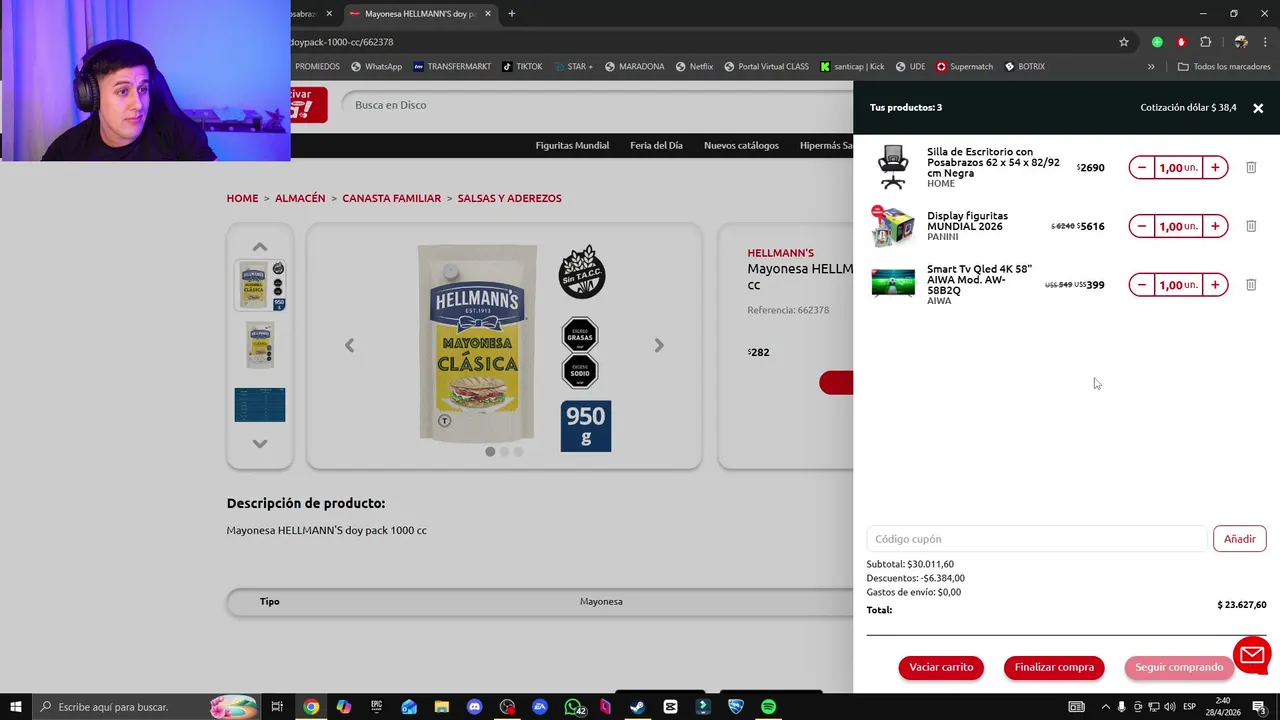The width and height of the screenshot is (1280, 720).
Task: Click the Añadir coupon button
Action: (x=1240, y=539)
